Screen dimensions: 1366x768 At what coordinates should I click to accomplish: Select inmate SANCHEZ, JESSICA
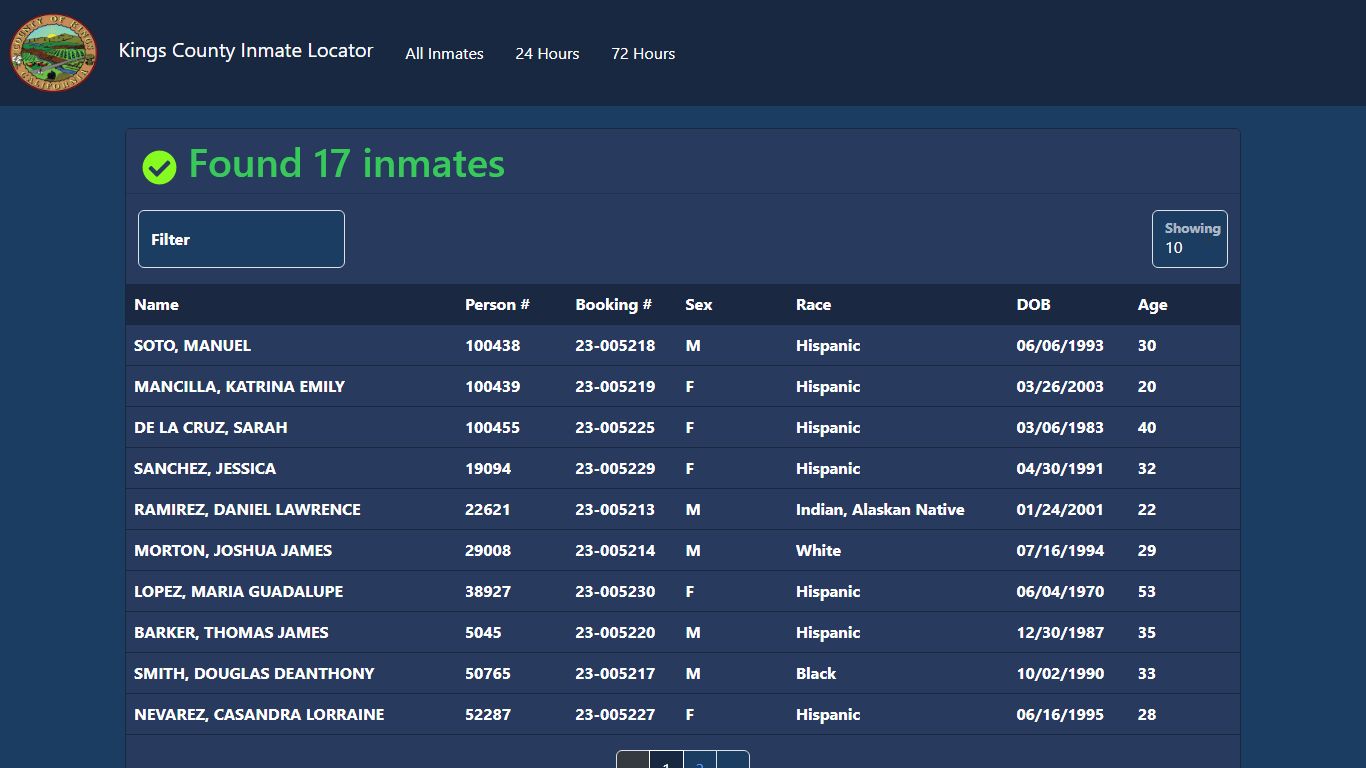(x=205, y=469)
